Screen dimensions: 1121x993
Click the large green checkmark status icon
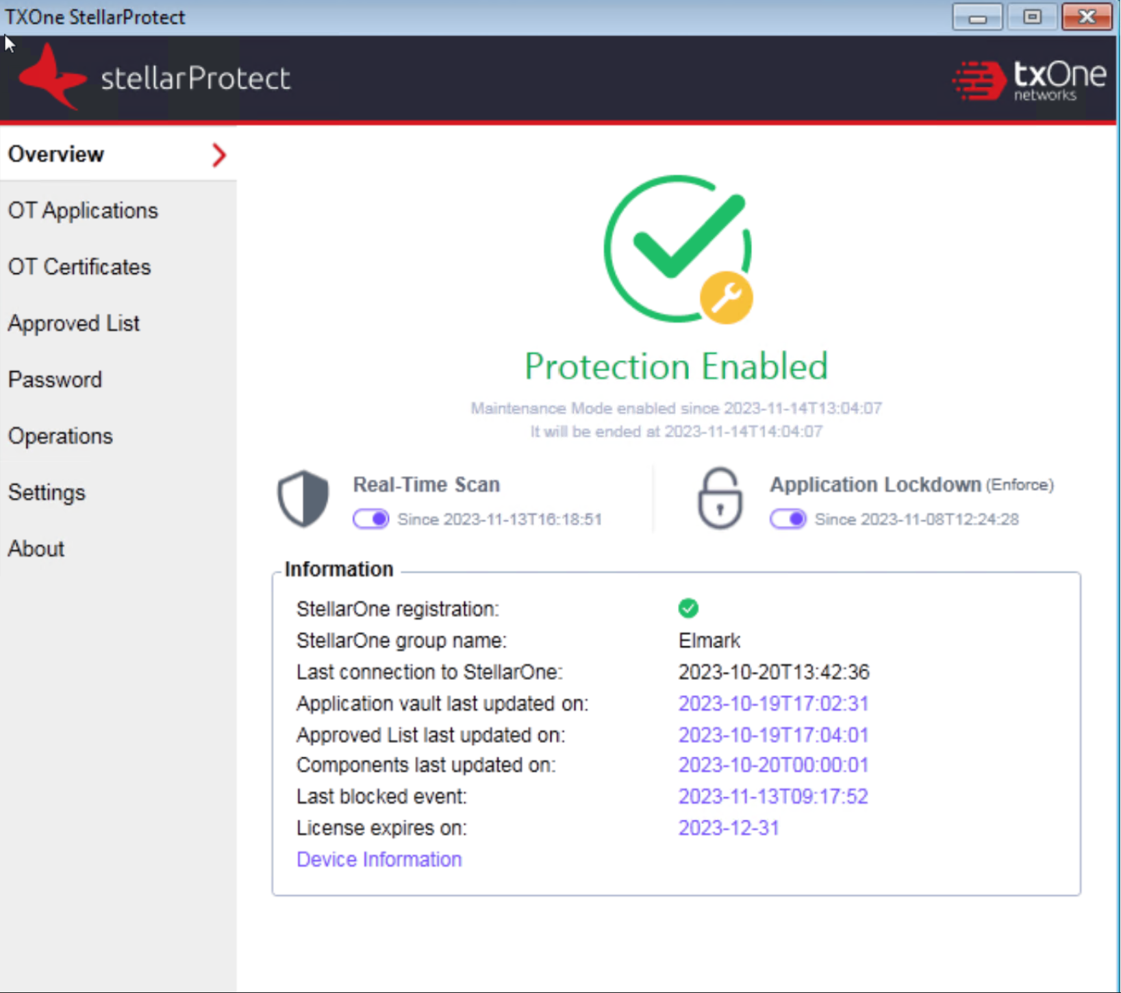677,248
